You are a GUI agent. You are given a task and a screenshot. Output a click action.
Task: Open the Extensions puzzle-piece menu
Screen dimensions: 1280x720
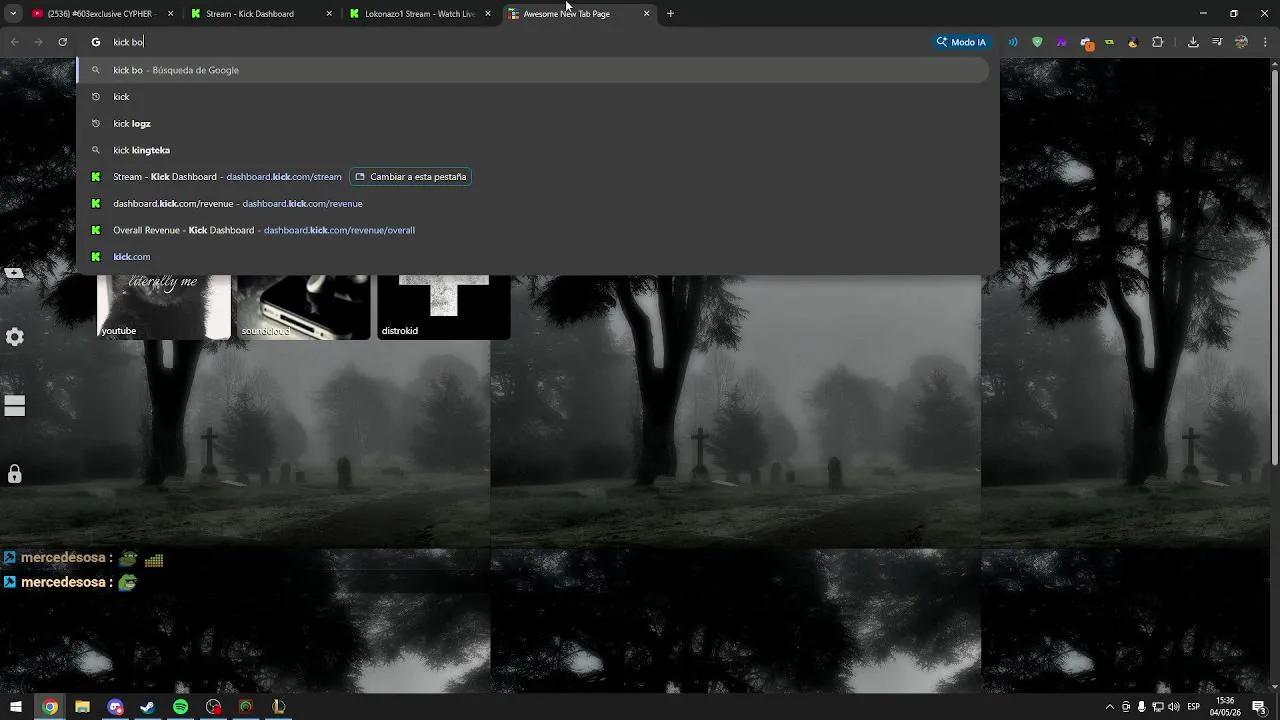(x=1158, y=42)
